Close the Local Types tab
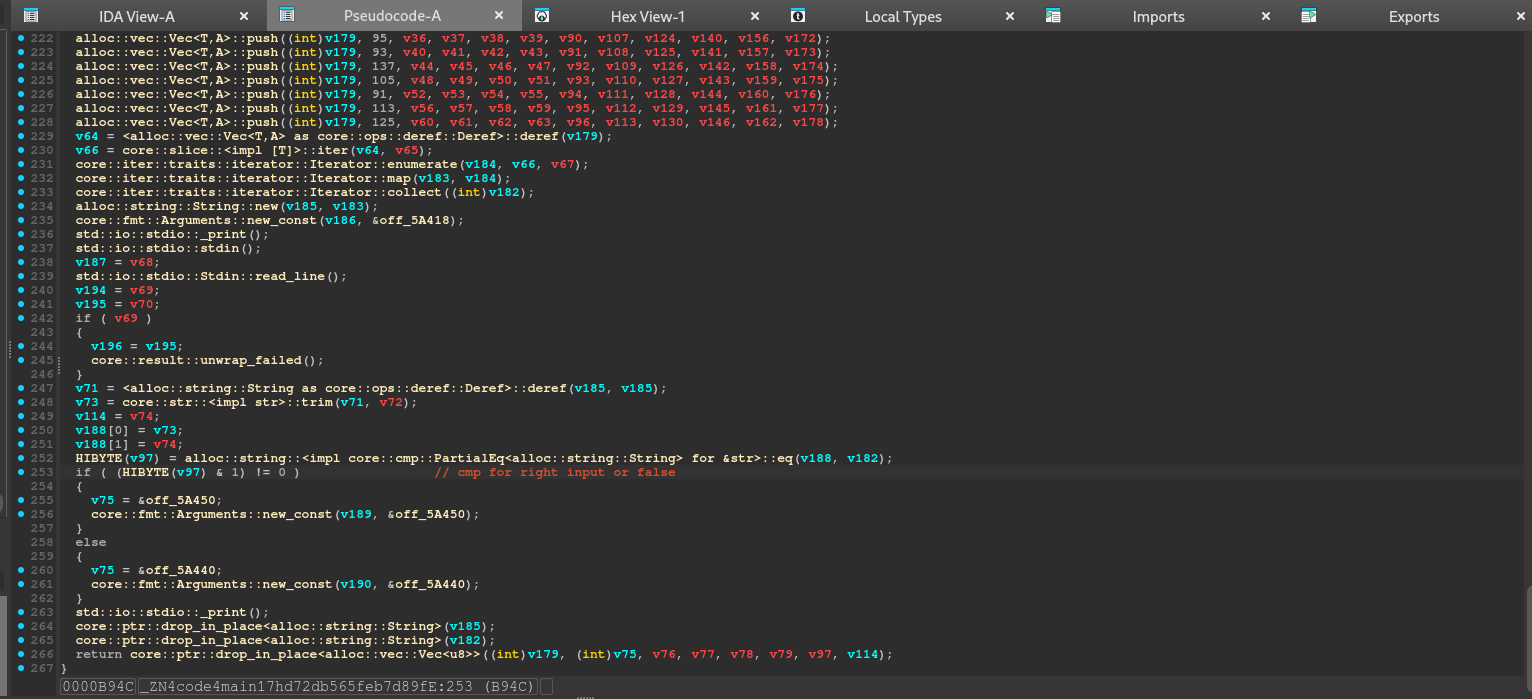 tap(1010, 16)
